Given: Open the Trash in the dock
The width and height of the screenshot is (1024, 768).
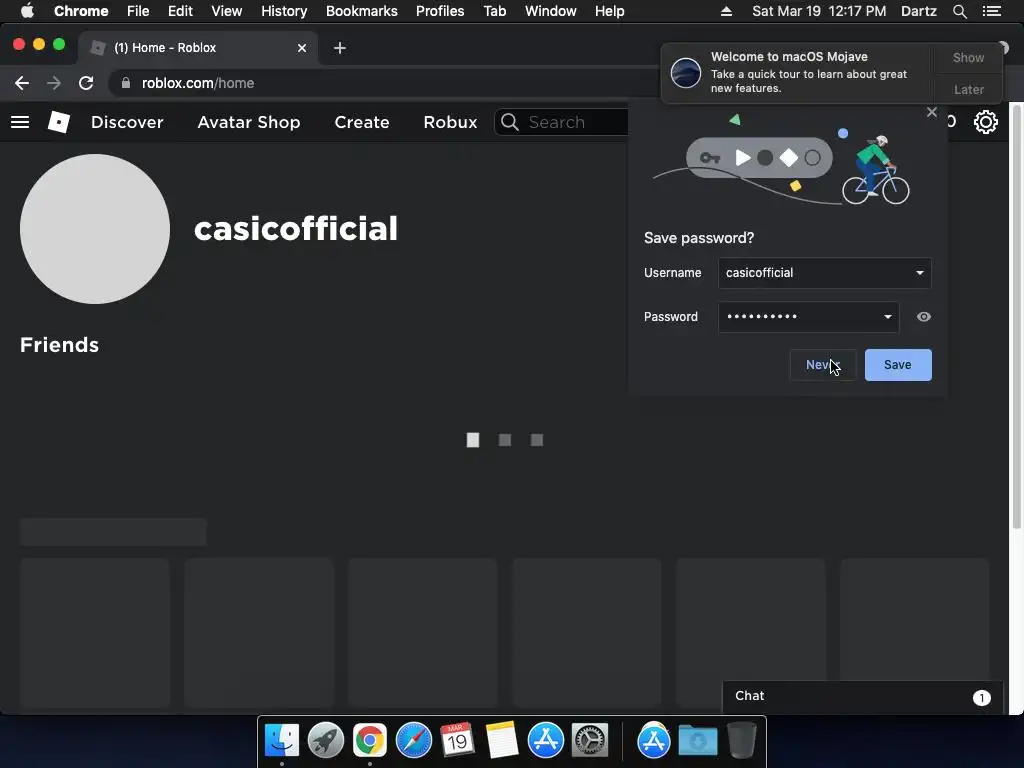Looking at the screenshot, I should 742,741.
